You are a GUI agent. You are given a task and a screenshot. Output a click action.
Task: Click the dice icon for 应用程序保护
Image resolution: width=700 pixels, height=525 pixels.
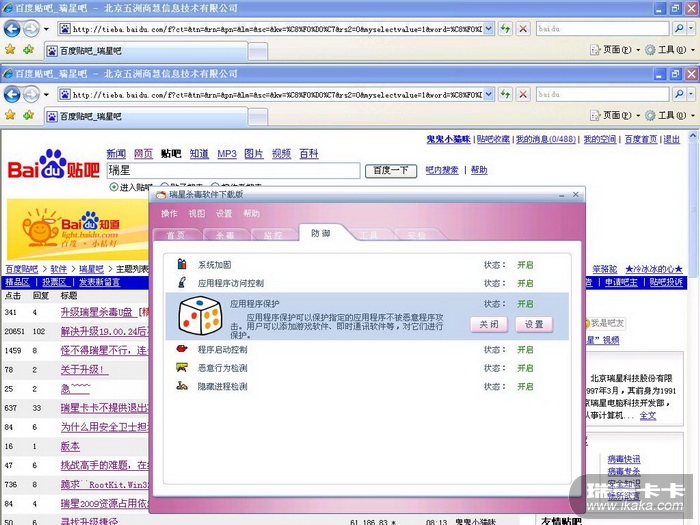[200, 316]
